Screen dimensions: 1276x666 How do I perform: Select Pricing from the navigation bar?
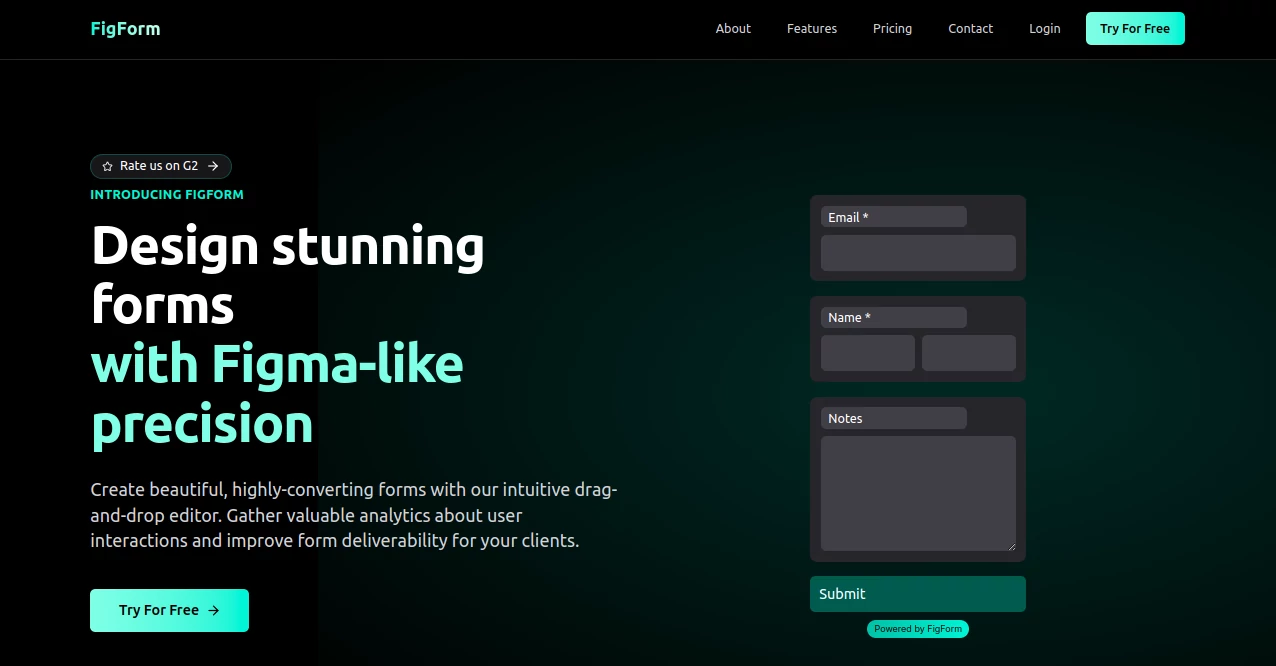pos(892,28)
